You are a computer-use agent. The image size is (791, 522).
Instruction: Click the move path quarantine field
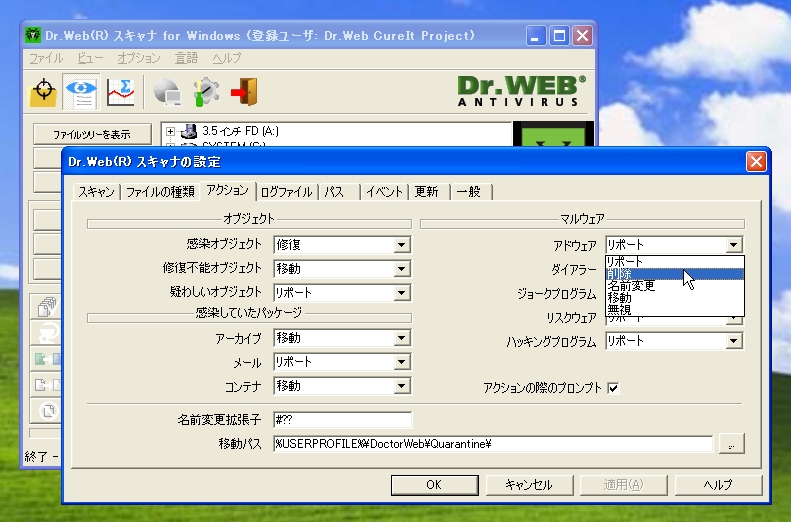click(493, 444)
